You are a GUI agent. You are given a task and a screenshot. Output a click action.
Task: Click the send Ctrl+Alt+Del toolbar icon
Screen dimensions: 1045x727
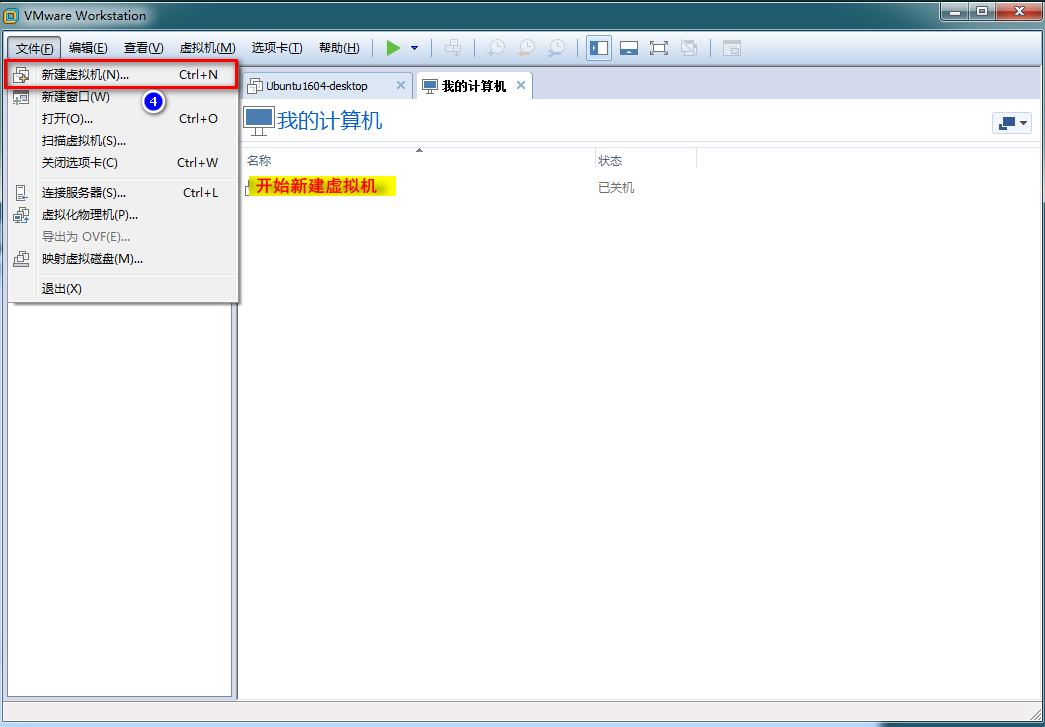[x=453, y=48]
